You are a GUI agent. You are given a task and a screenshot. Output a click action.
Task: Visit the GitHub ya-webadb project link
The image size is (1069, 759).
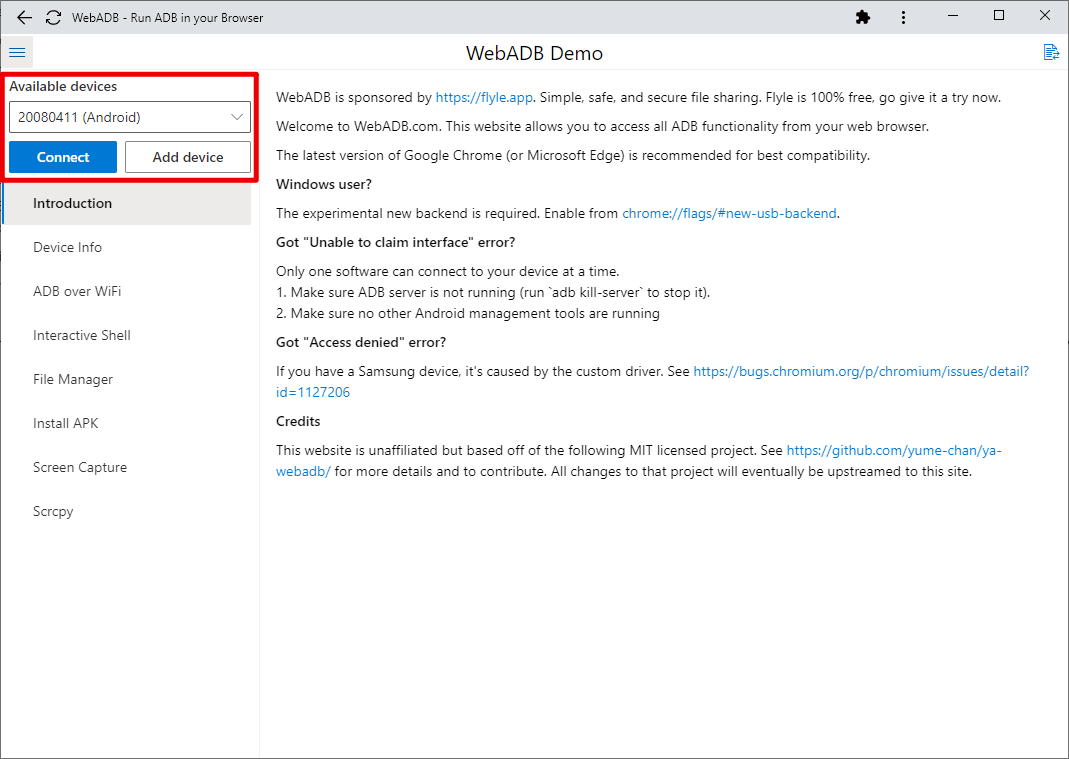tap(893, 450)
